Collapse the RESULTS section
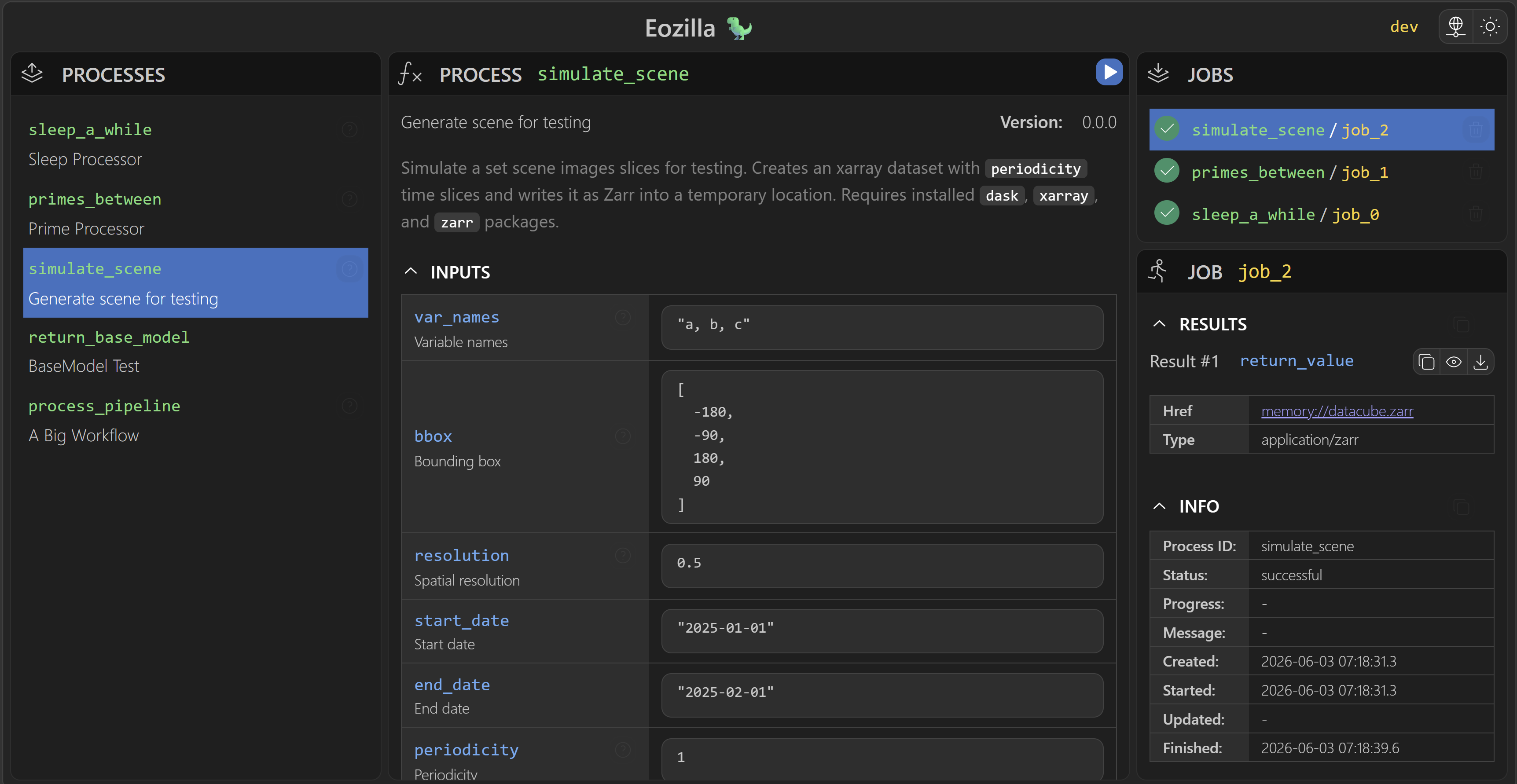Screen dimensions: 1517x784 pyautogui.click(x=1159, y=324)
